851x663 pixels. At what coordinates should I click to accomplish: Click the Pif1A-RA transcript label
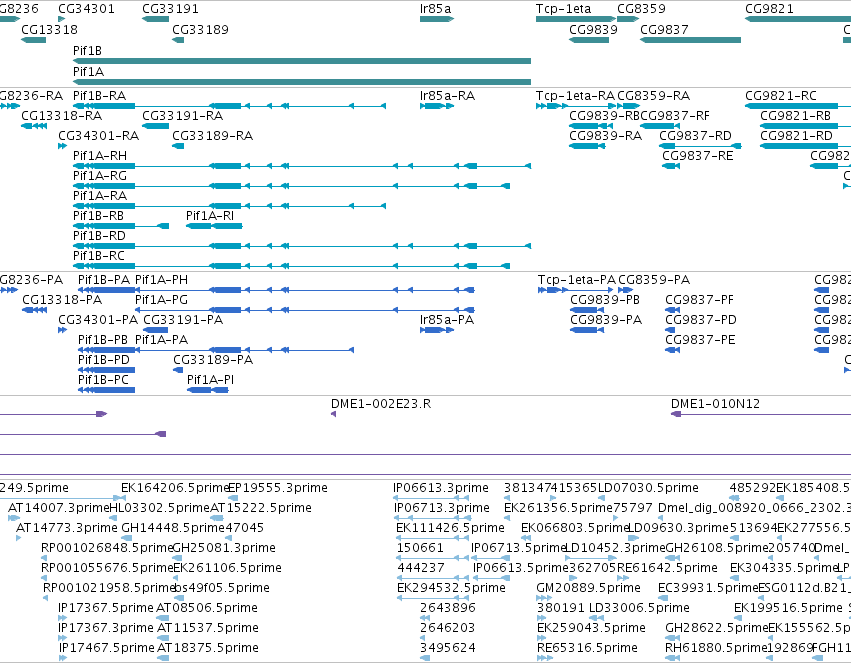pos(100,195)
